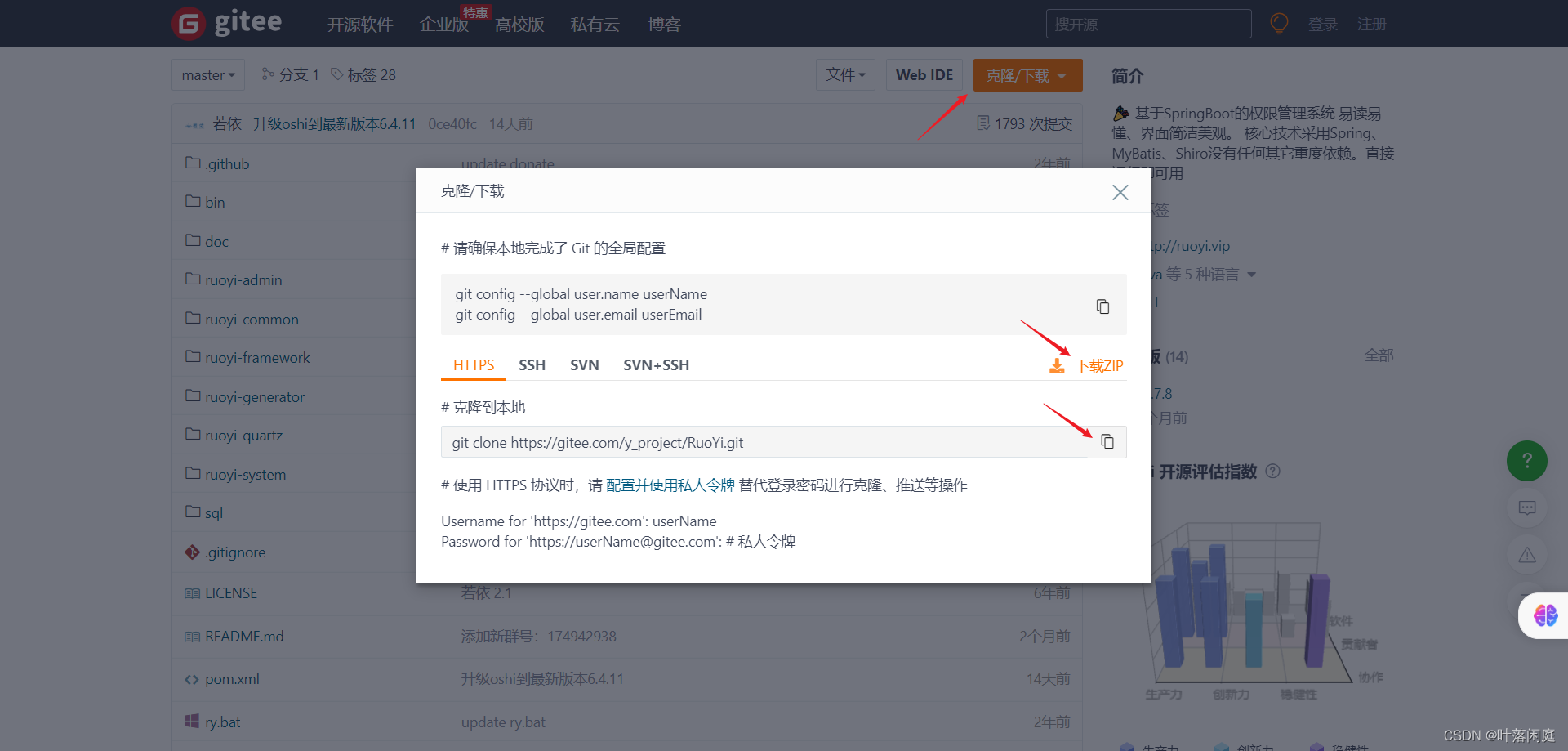Click the 搜开源 search box

coord(1148,25)
